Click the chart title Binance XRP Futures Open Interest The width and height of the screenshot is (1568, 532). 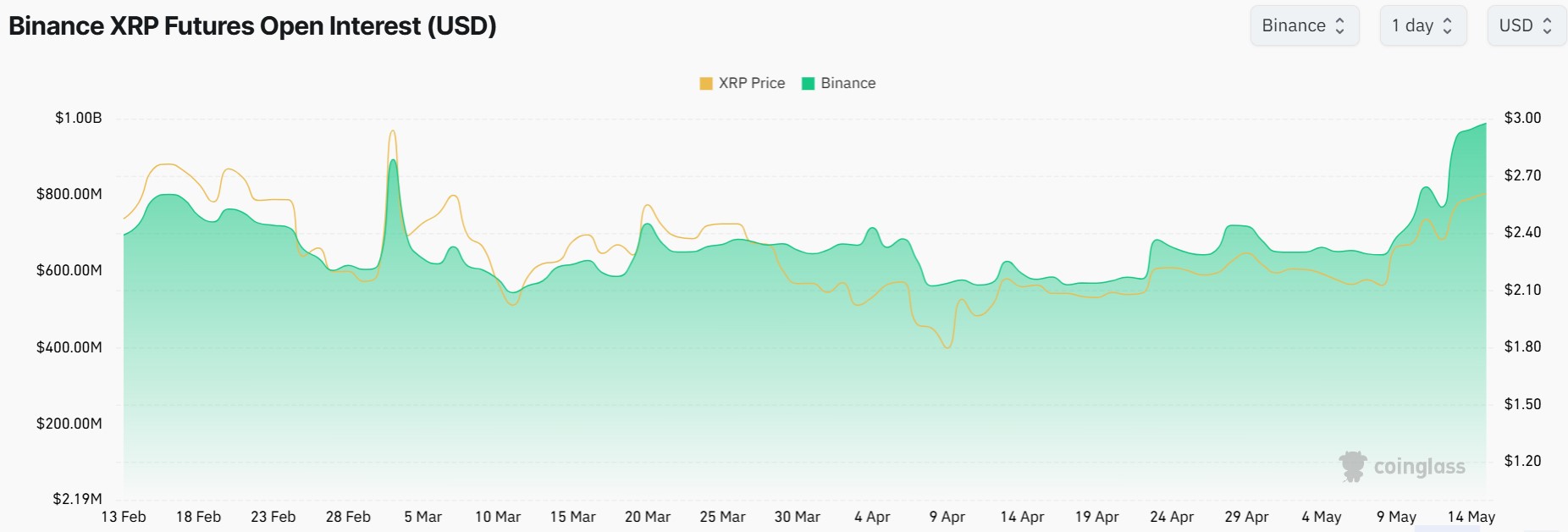(252, 25)
